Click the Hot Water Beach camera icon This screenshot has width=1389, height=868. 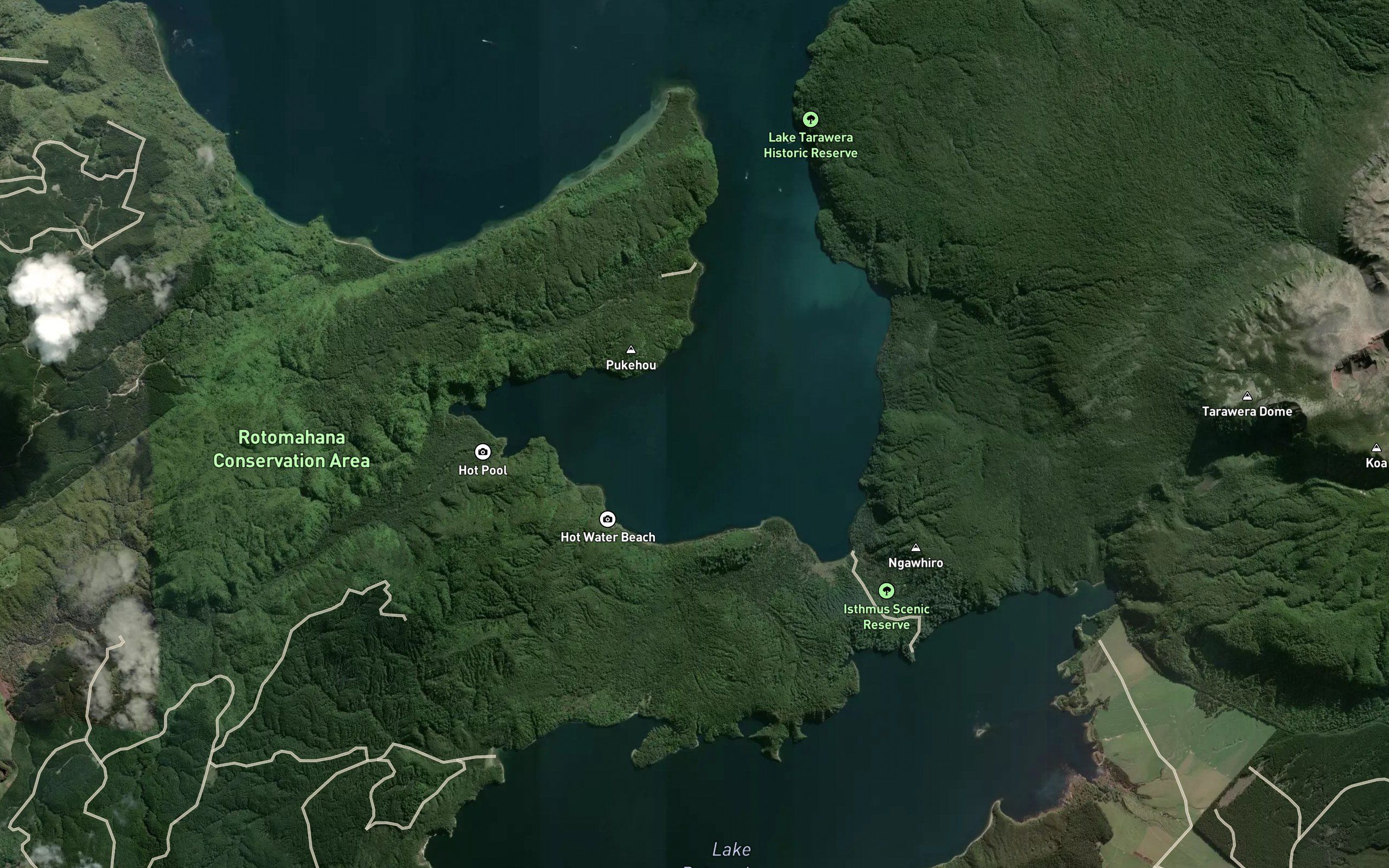coord(607,519)
